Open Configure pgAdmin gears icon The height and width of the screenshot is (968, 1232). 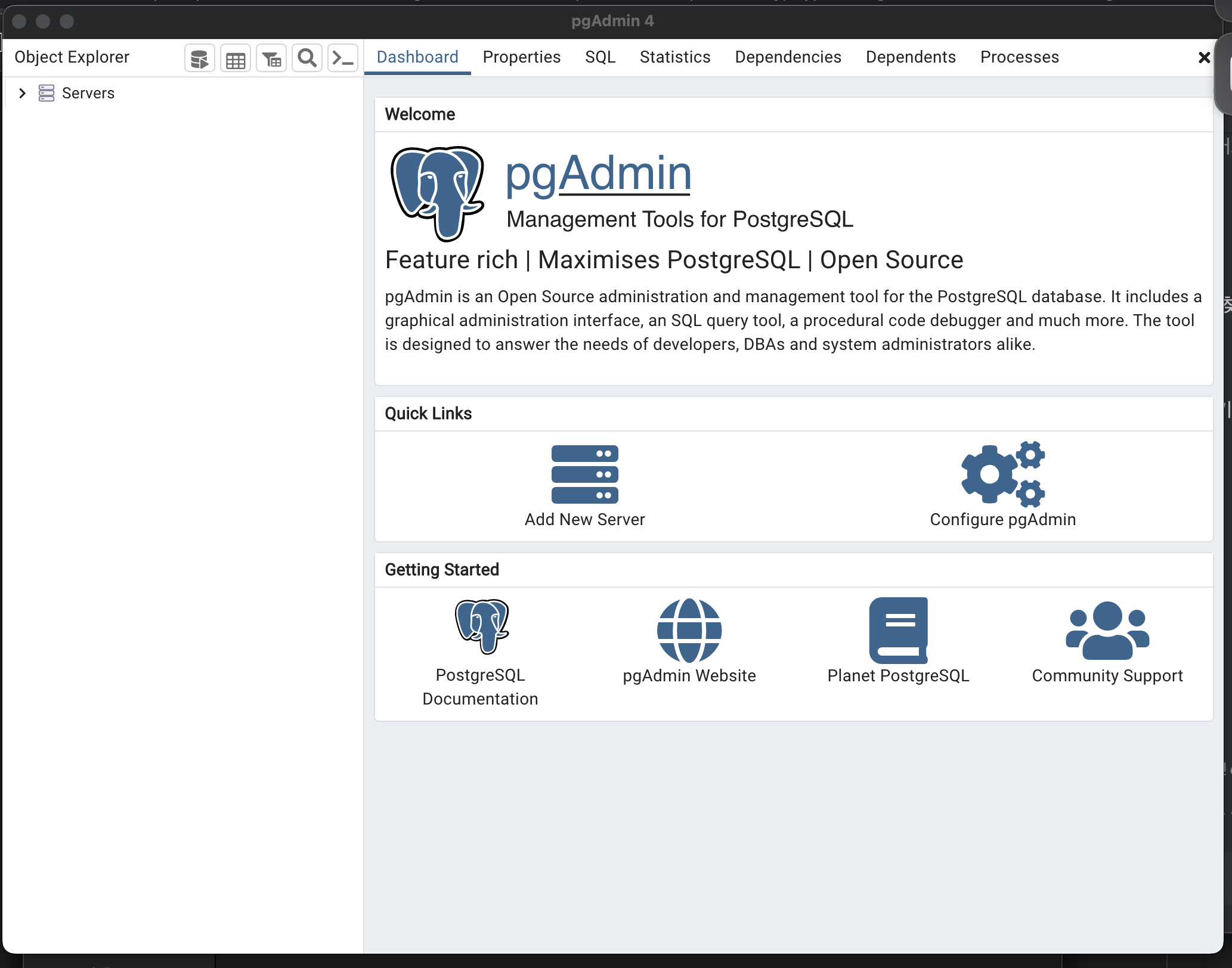tap(1002, 474)
